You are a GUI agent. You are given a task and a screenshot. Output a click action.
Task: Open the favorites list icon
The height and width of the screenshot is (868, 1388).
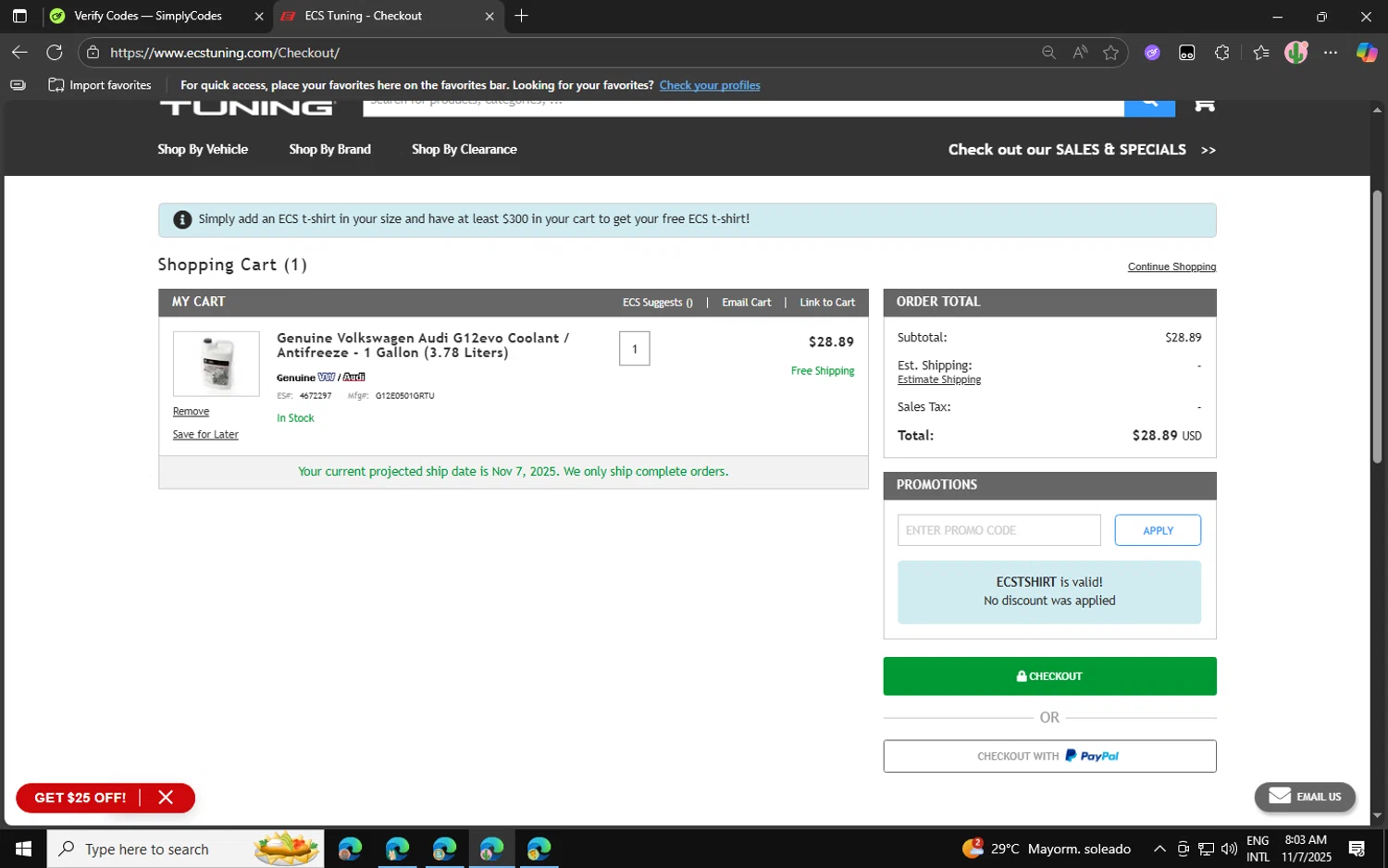[1261, 53]
